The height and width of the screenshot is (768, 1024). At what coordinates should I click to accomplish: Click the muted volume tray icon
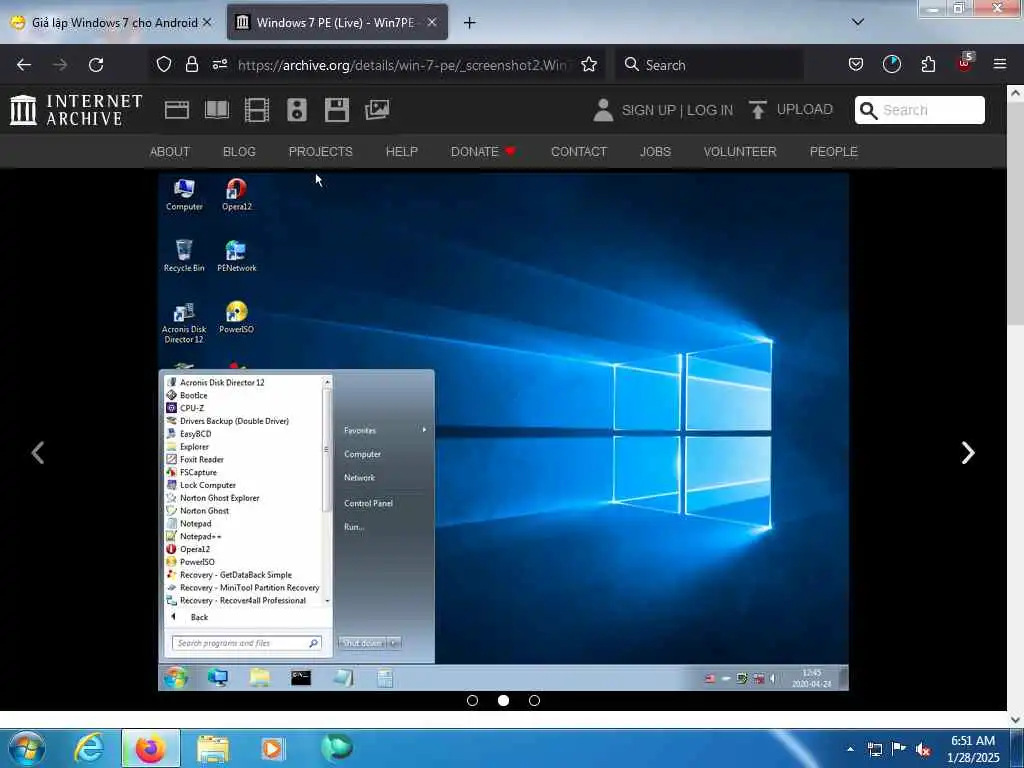pos(923,750)
